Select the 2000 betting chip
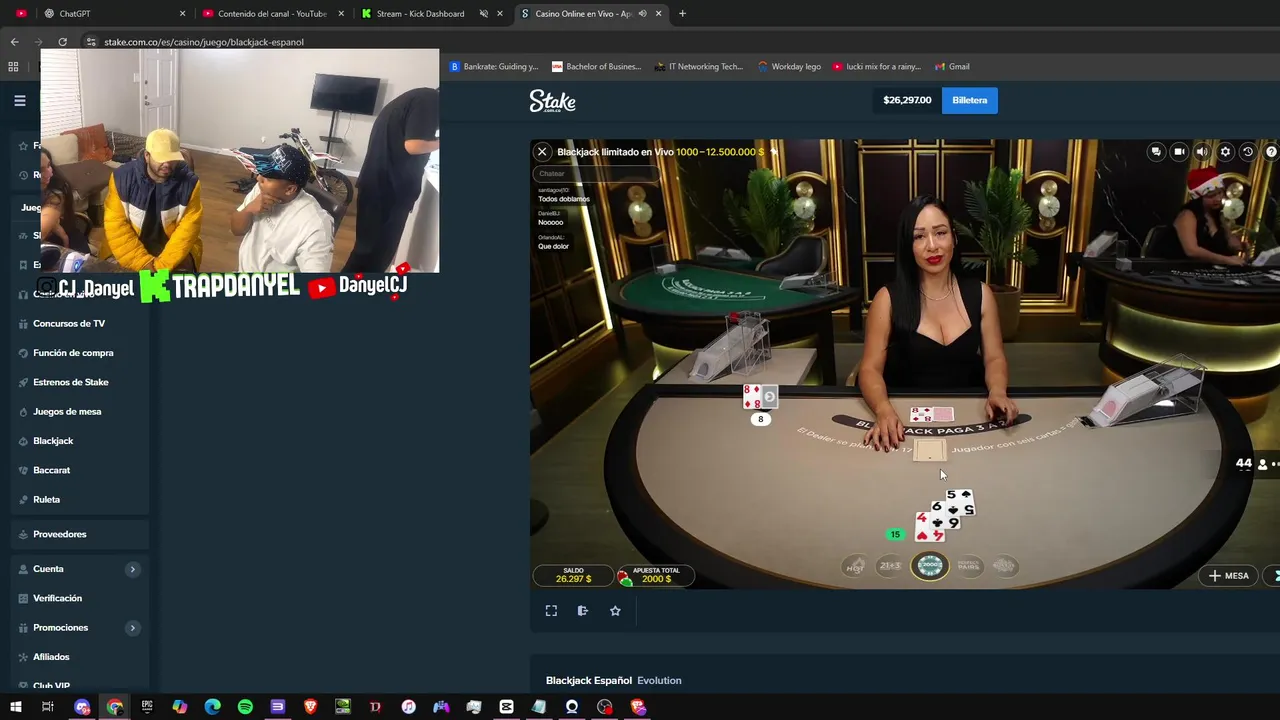 930,566
